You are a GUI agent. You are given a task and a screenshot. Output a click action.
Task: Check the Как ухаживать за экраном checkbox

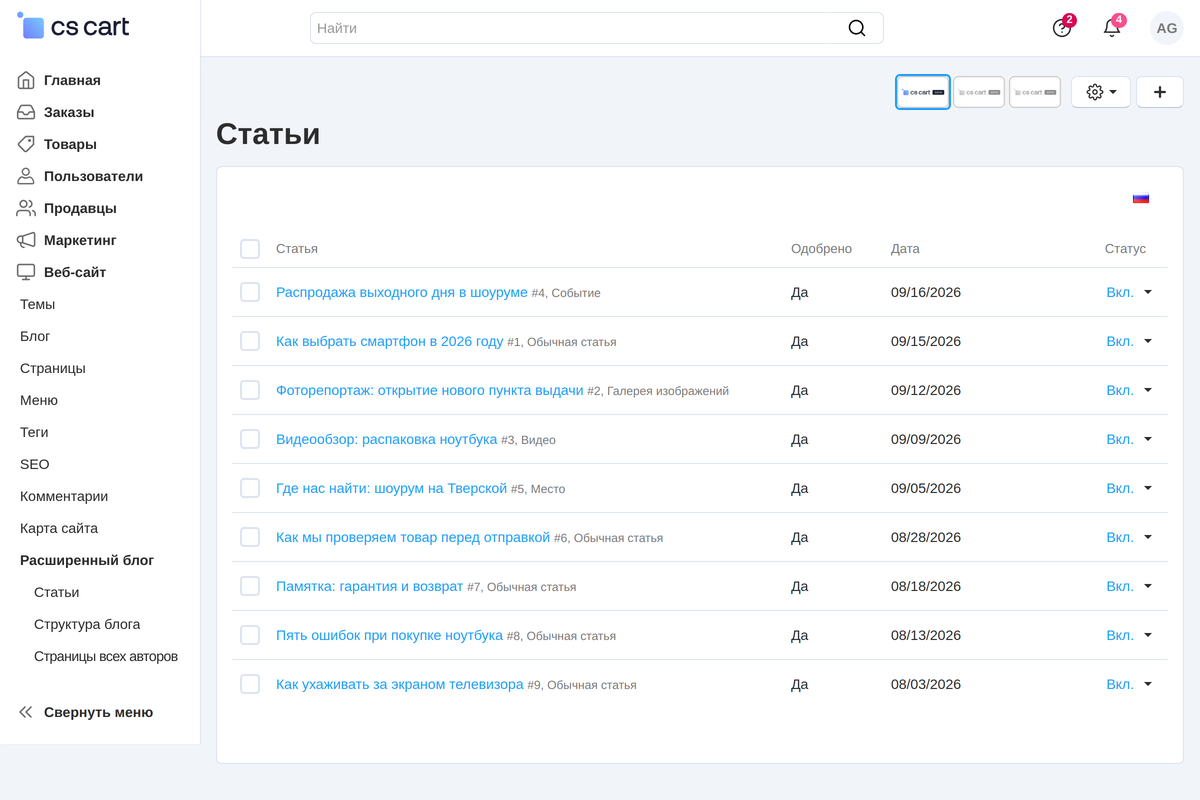(x=250, y=684)
